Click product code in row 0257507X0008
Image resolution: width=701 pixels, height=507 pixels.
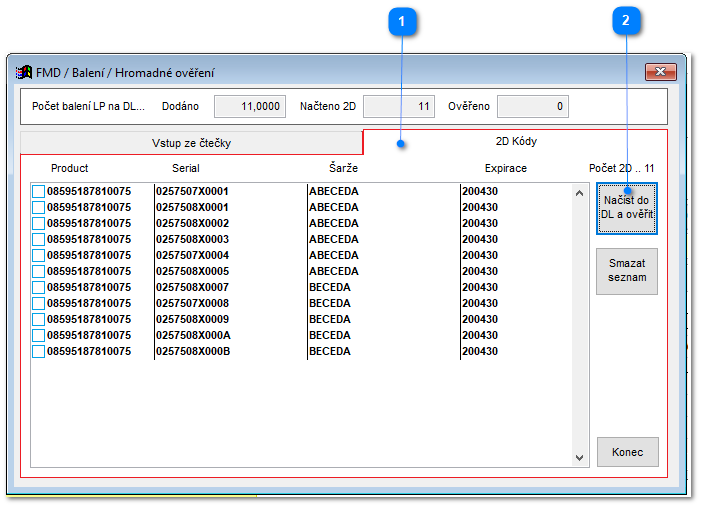pos(89,304)
